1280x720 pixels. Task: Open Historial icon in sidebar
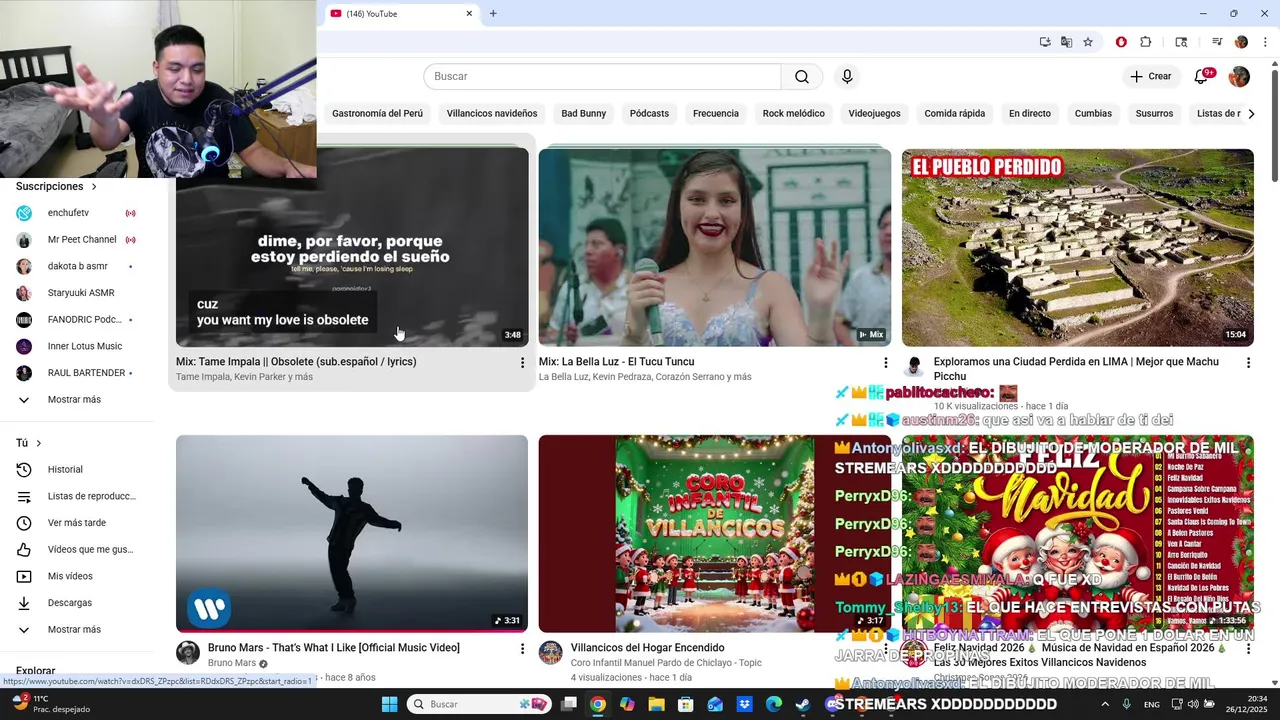coord(24,470)
